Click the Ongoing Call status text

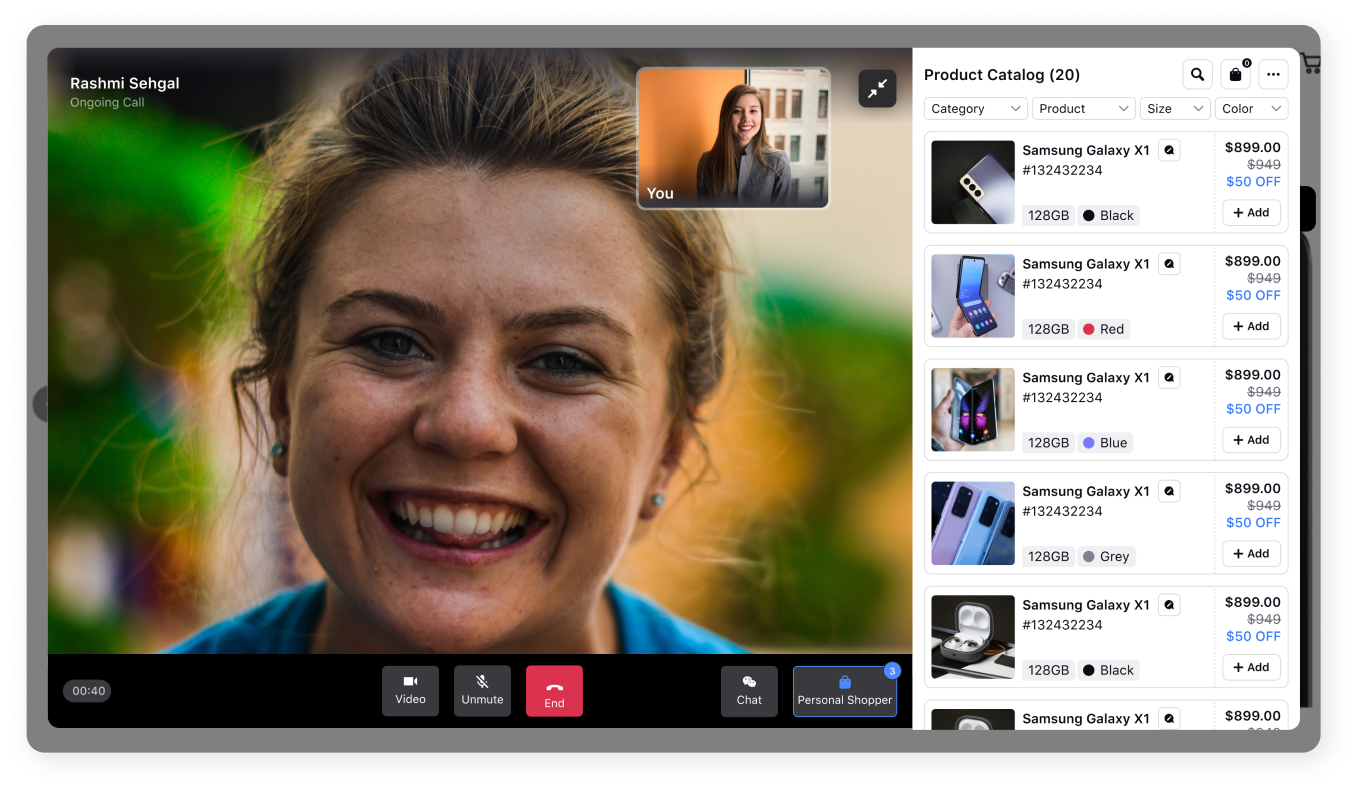point(107,103)
